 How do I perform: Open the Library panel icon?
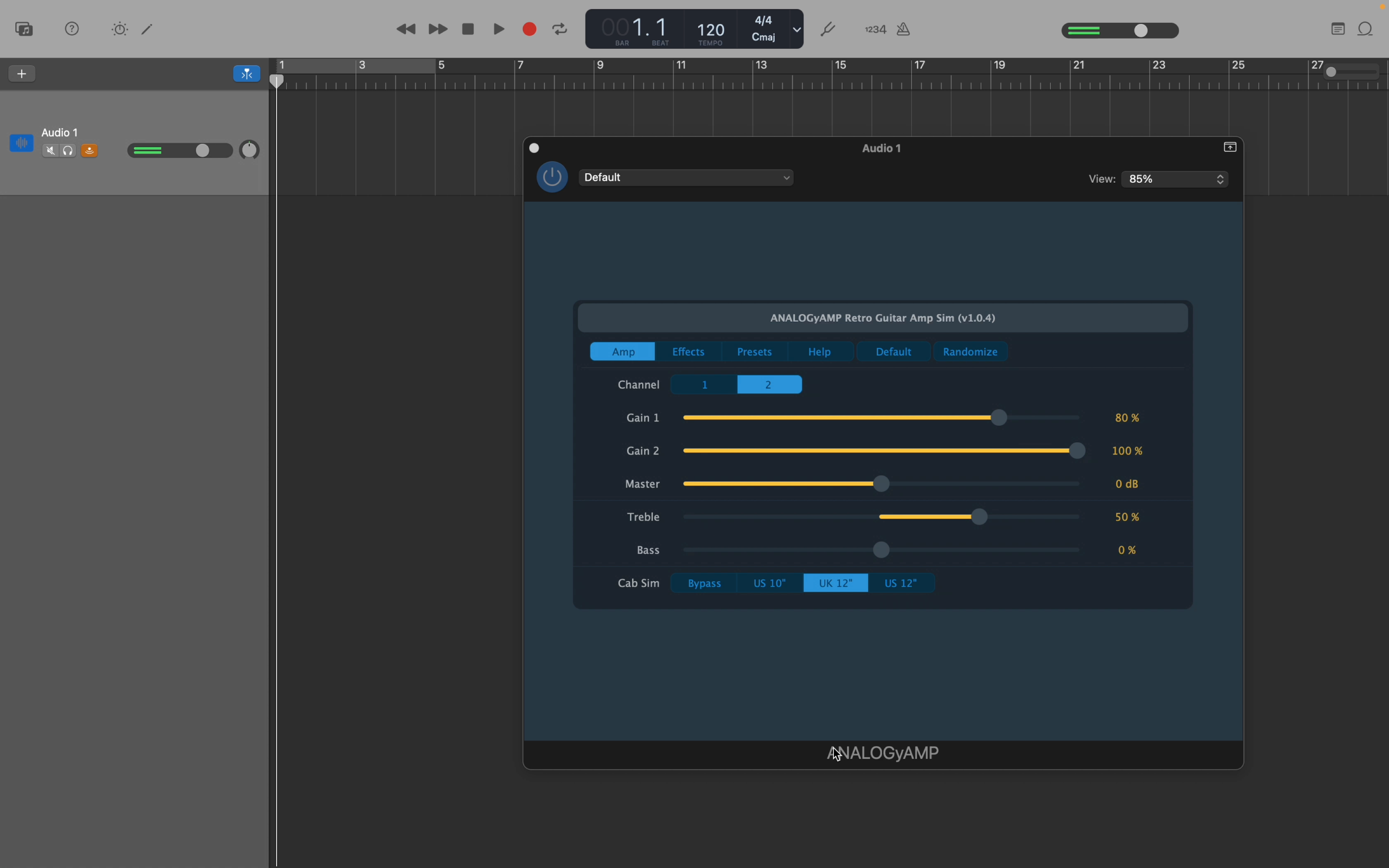point(24,29)
